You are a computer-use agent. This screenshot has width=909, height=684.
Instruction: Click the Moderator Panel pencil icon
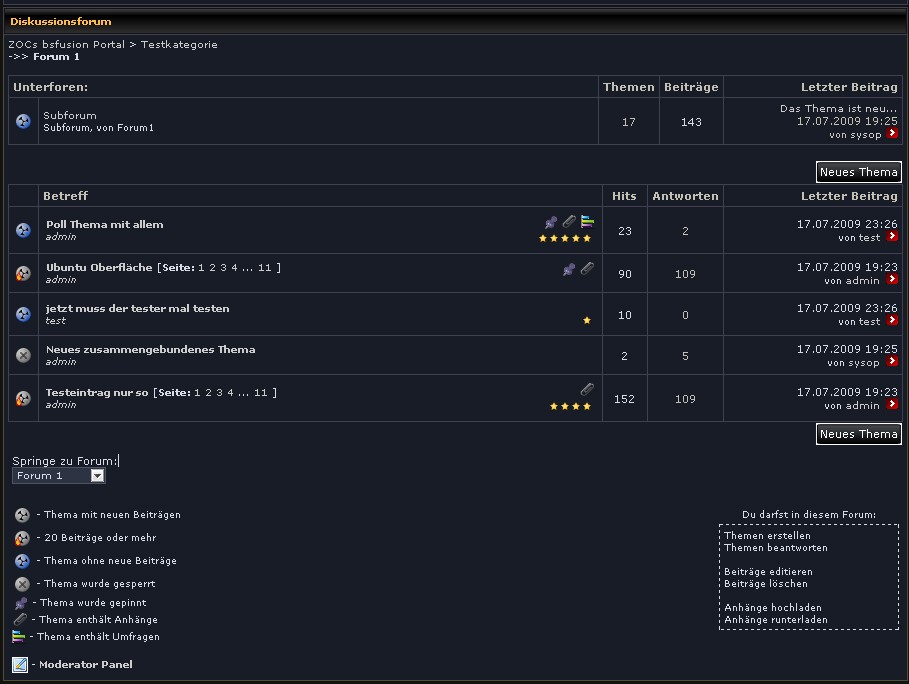[x=20, y=664]
